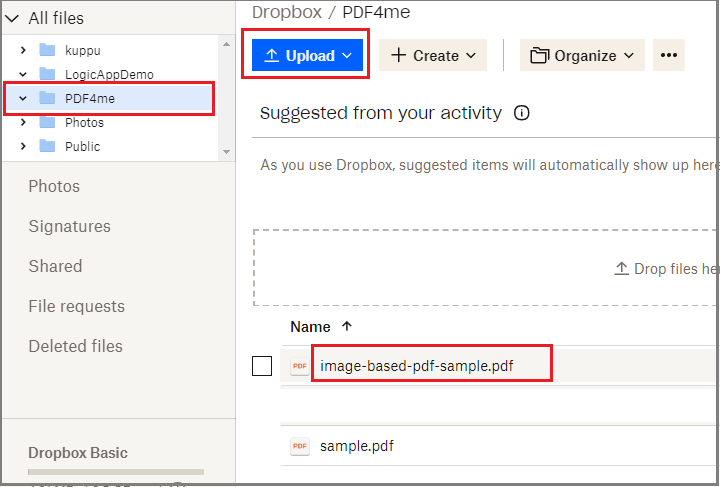Click the folder tree scrollbar up arrow
The width and height of the screenshot is (720, 487).
(226, 44)
